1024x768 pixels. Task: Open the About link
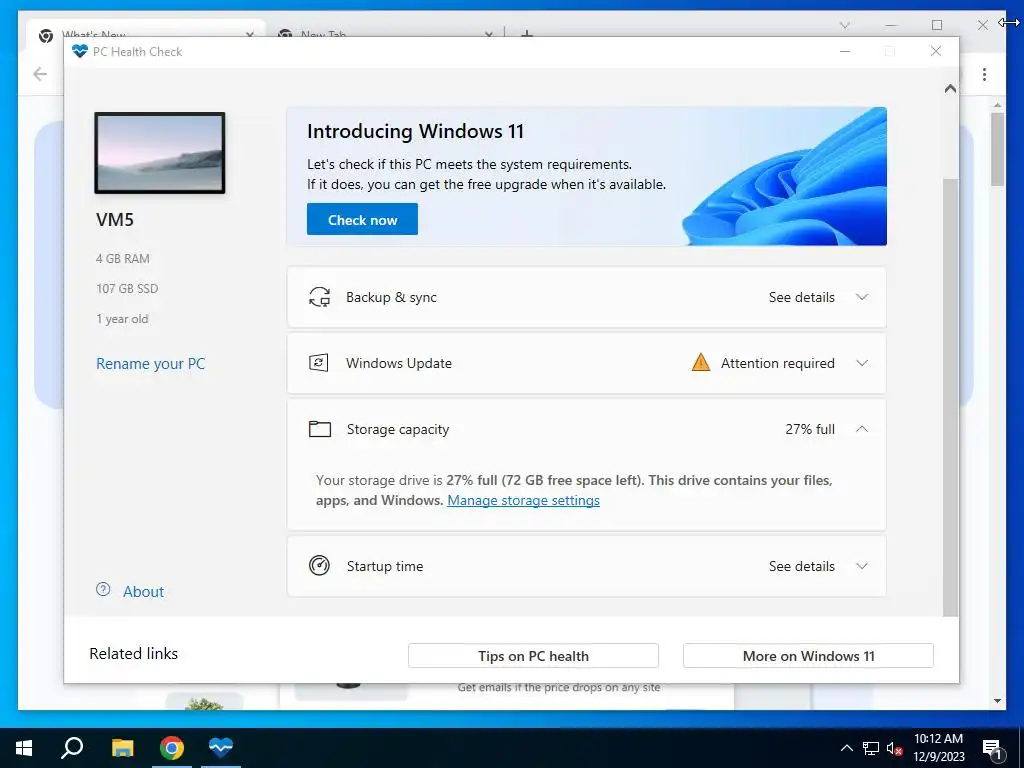click(x=144, y=592)
